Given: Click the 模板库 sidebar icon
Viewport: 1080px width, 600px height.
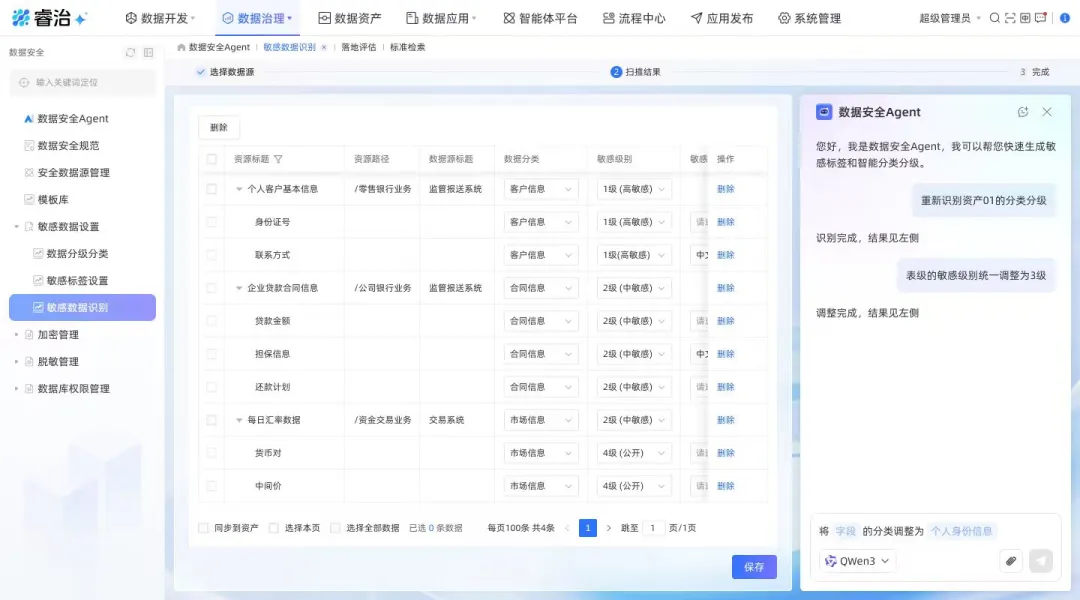Looking at the screenshot, I should (29, 199).
